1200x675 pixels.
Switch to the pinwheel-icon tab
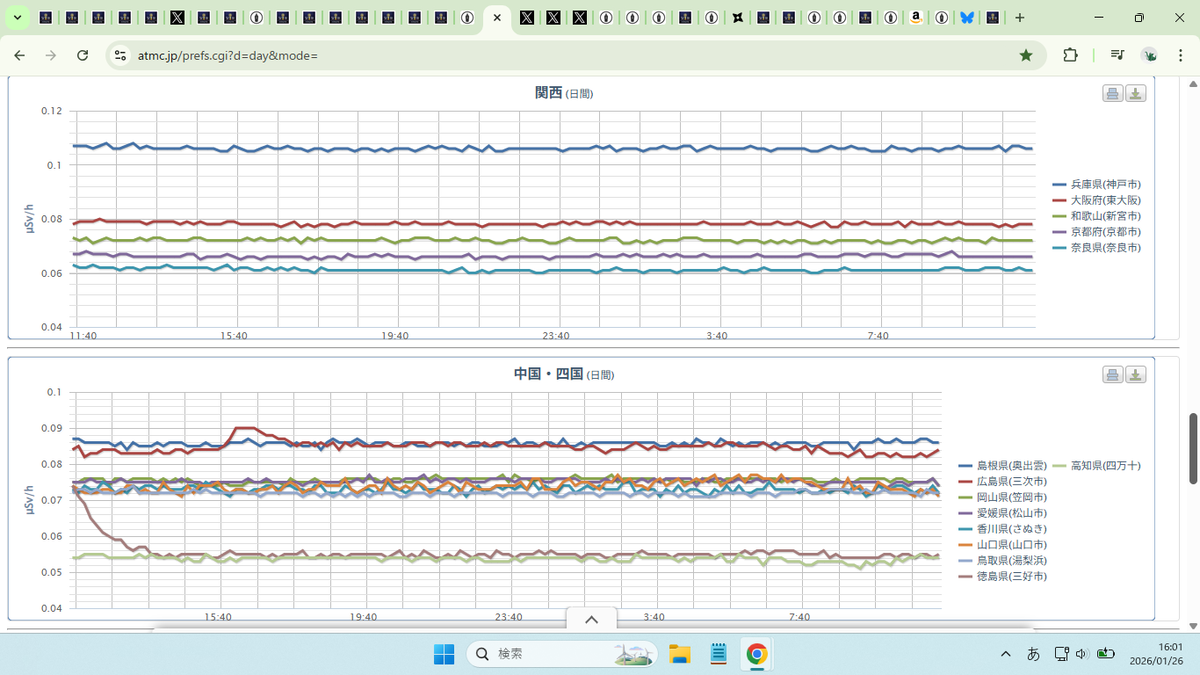click(x=737, y=18)
